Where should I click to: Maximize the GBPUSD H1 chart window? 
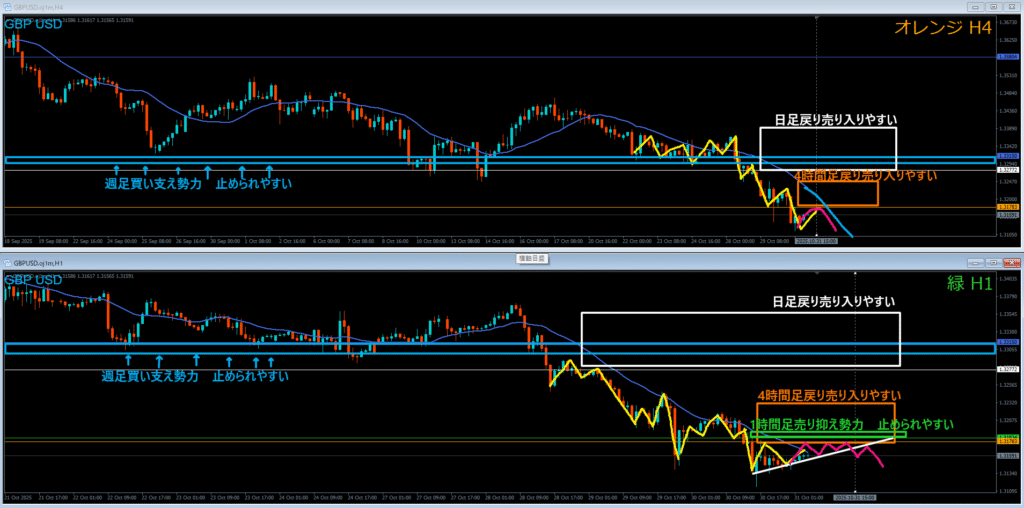(x=994, y=262)
